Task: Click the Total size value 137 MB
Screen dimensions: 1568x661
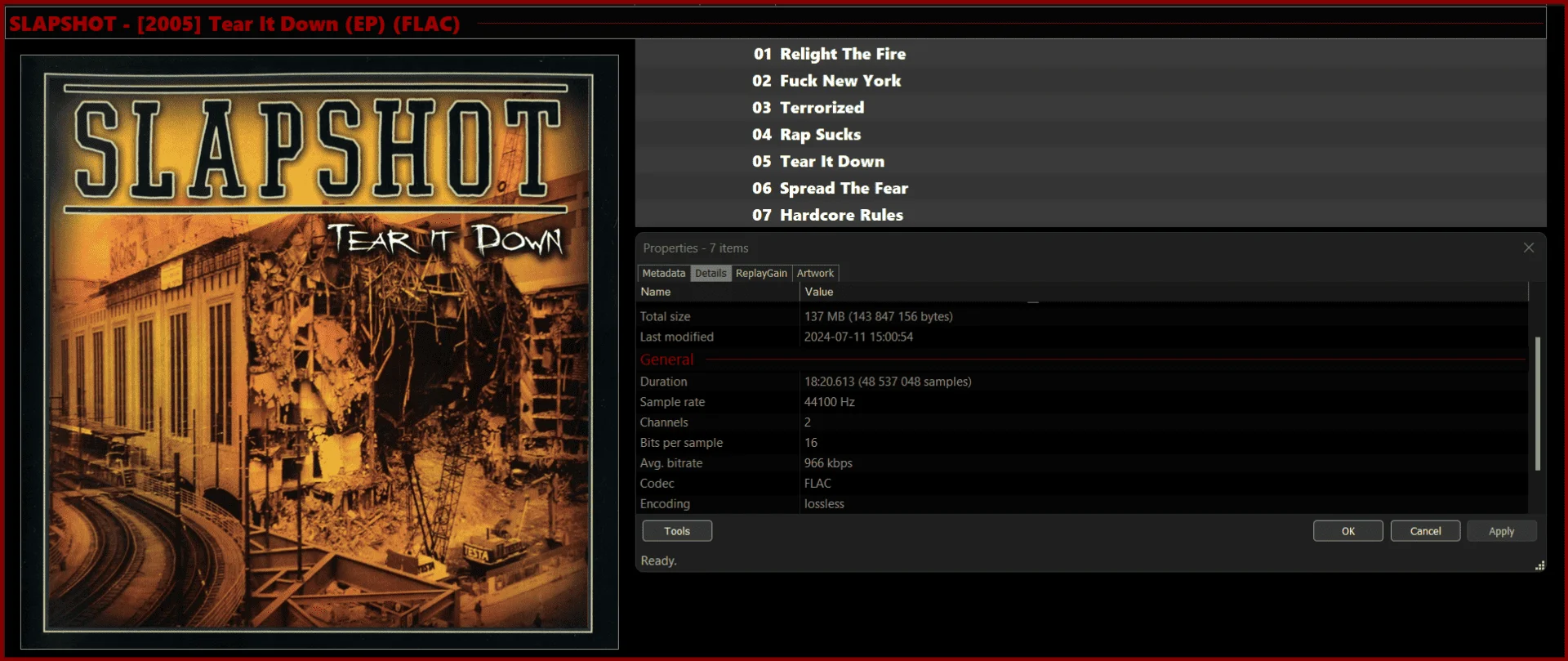Action: pos(878,316)
